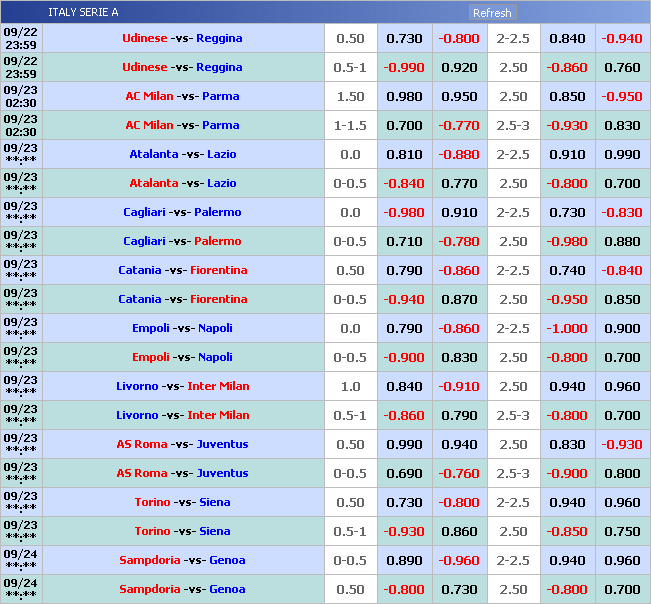Select the 0.750 under odds for Torino-Siena
This screenshot has height=604, width=651.
pyautogui.click(x=622, y=532)
